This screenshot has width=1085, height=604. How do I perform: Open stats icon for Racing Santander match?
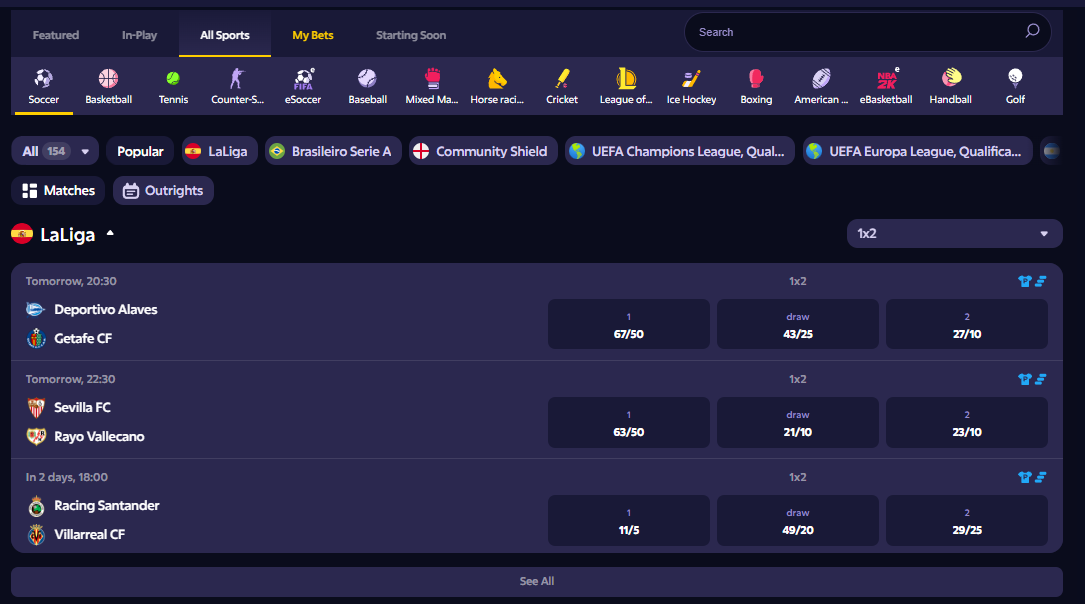click(1039, 477)
